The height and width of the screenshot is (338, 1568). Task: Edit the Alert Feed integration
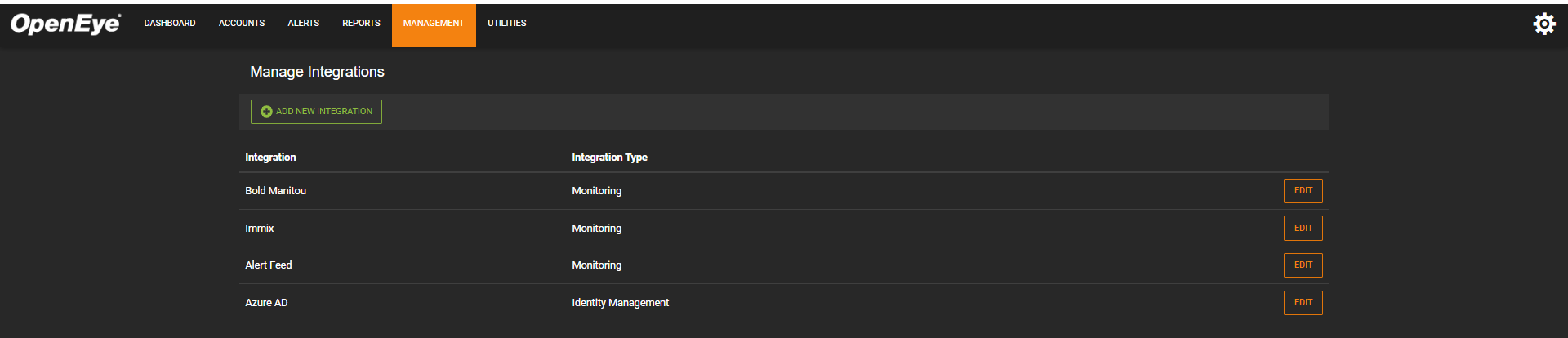(1303, 265)
